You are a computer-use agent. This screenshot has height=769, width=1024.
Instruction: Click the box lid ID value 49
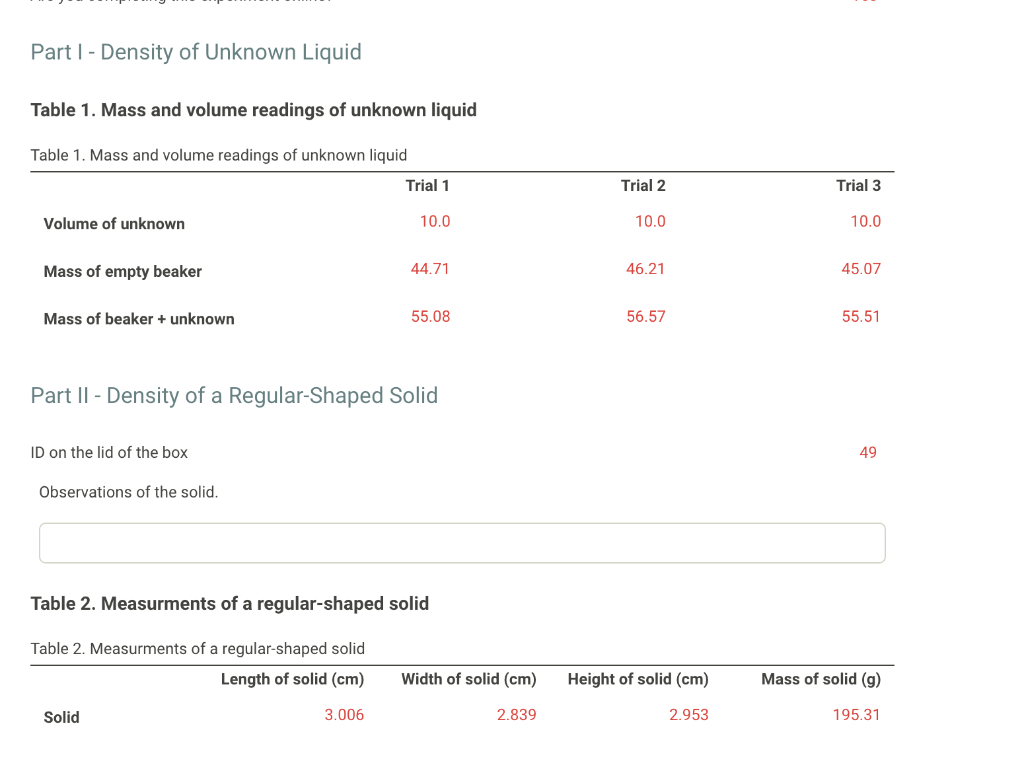coord(867,452)
